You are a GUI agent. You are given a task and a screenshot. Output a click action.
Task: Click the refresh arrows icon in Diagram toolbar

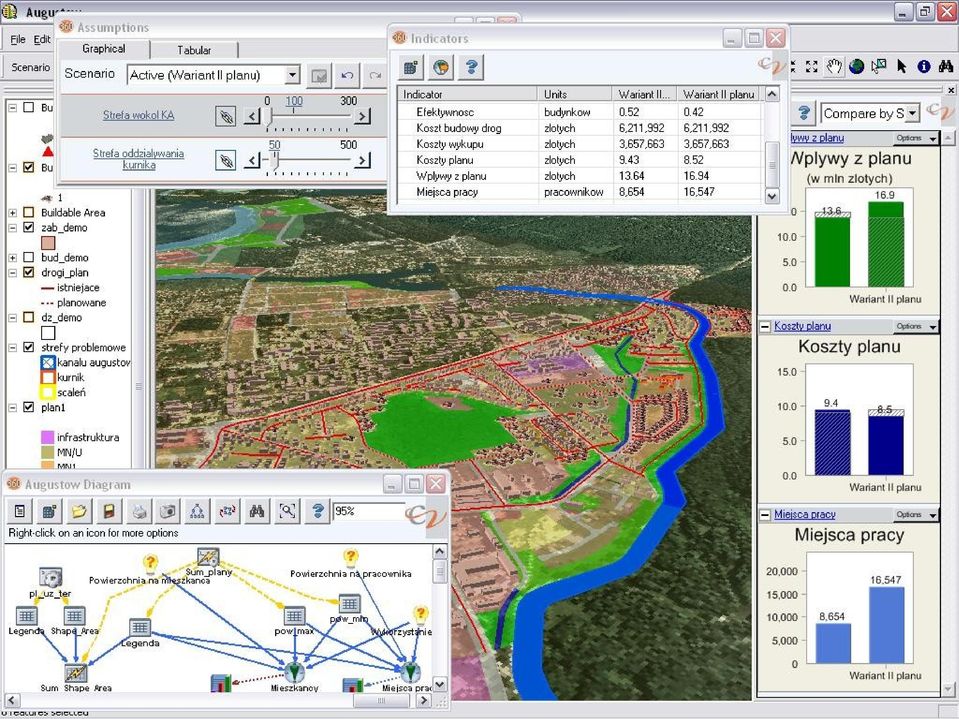pos(228,511)
